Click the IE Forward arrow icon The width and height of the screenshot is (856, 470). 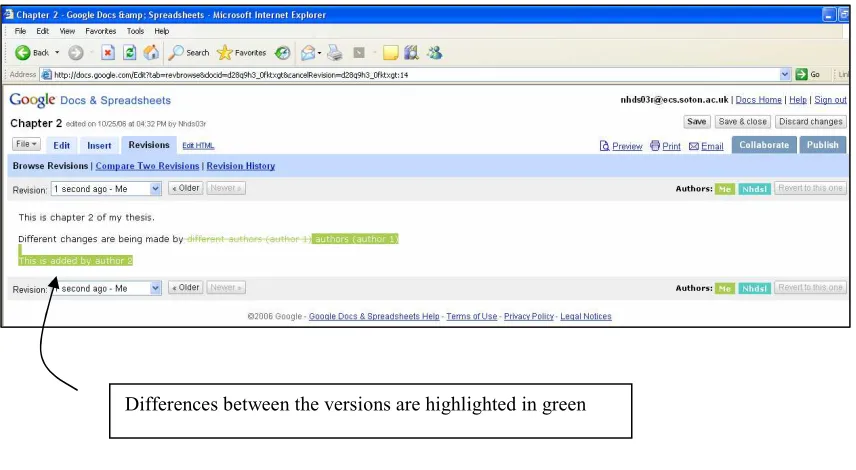pos(76,52)
